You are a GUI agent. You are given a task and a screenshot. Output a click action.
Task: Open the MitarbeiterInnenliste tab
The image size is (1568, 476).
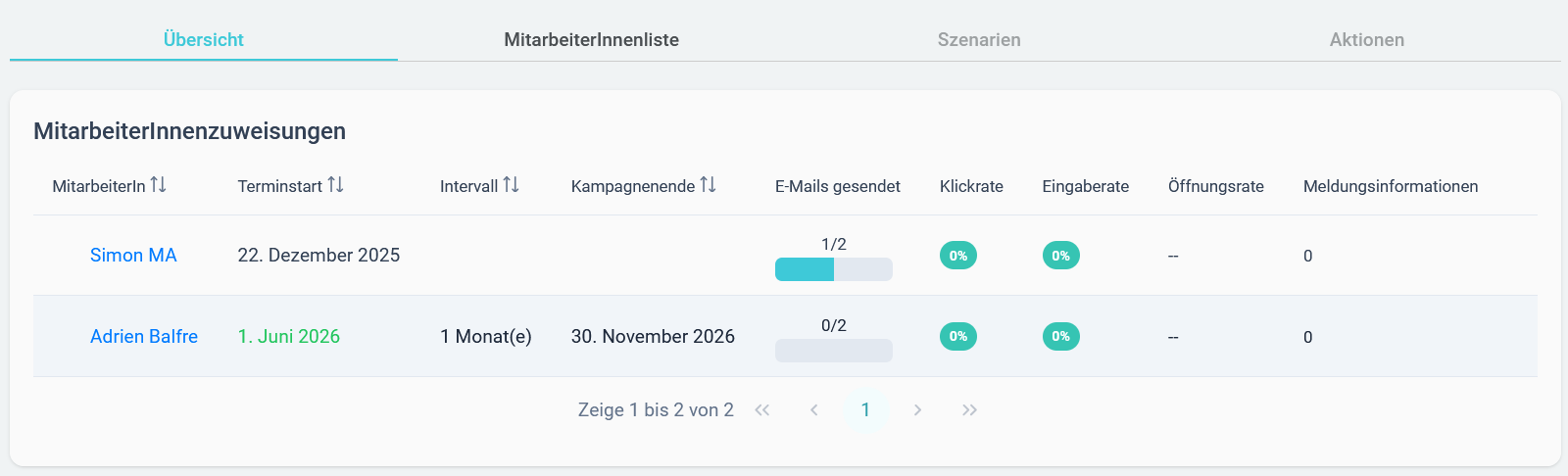coord(592,40)
